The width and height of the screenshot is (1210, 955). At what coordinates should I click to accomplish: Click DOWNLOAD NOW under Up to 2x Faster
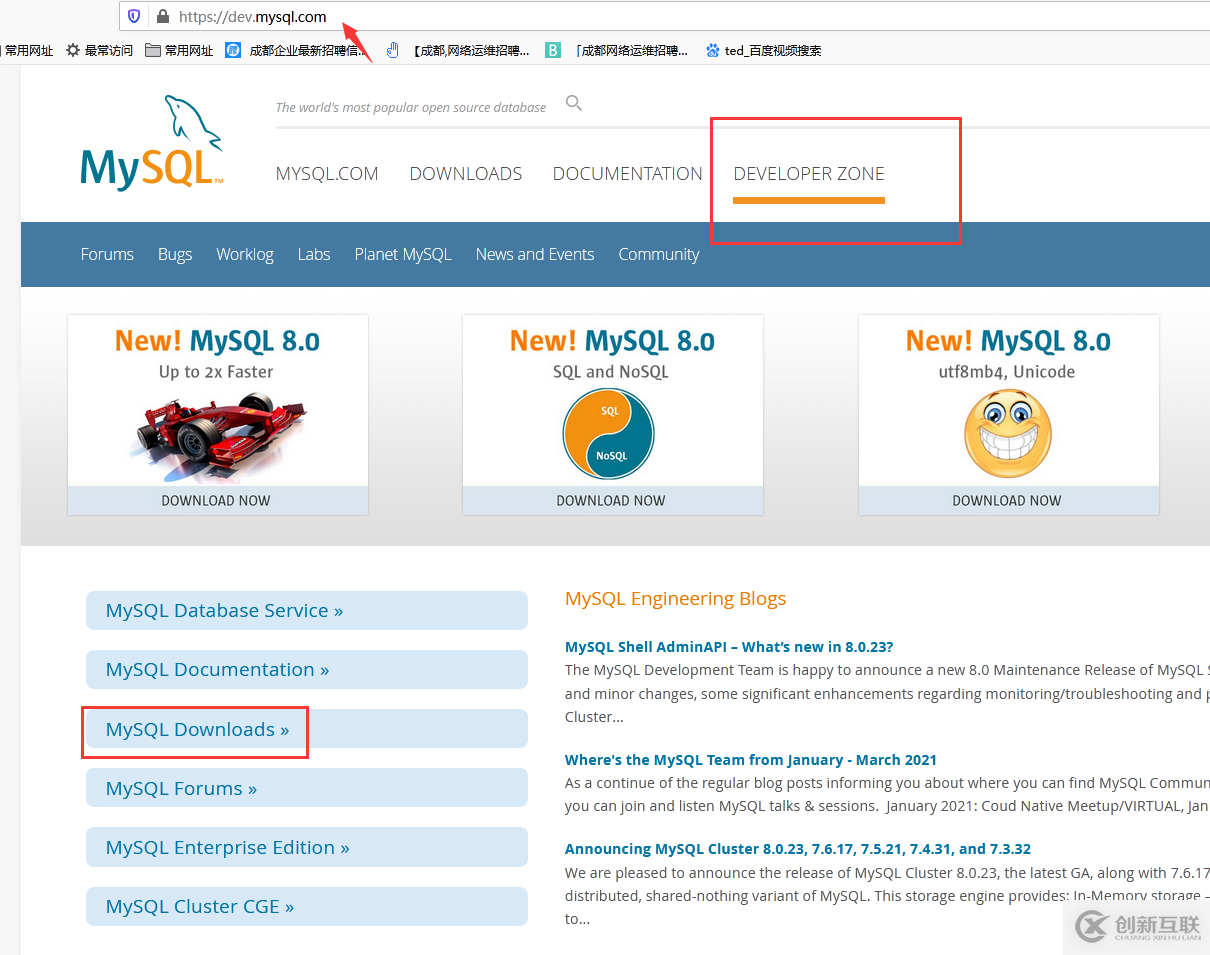(216, 500)
